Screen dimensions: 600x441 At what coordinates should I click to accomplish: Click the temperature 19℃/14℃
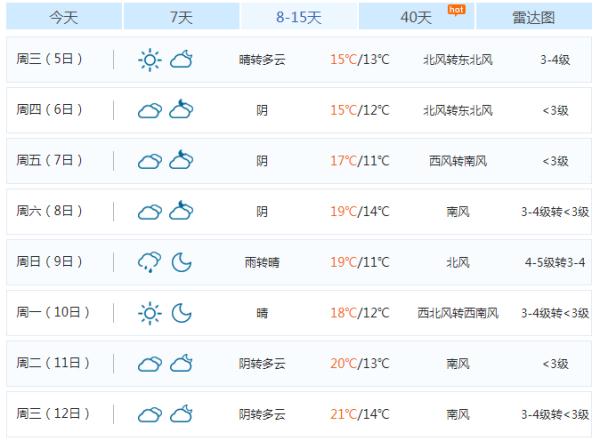click(360, 211)
